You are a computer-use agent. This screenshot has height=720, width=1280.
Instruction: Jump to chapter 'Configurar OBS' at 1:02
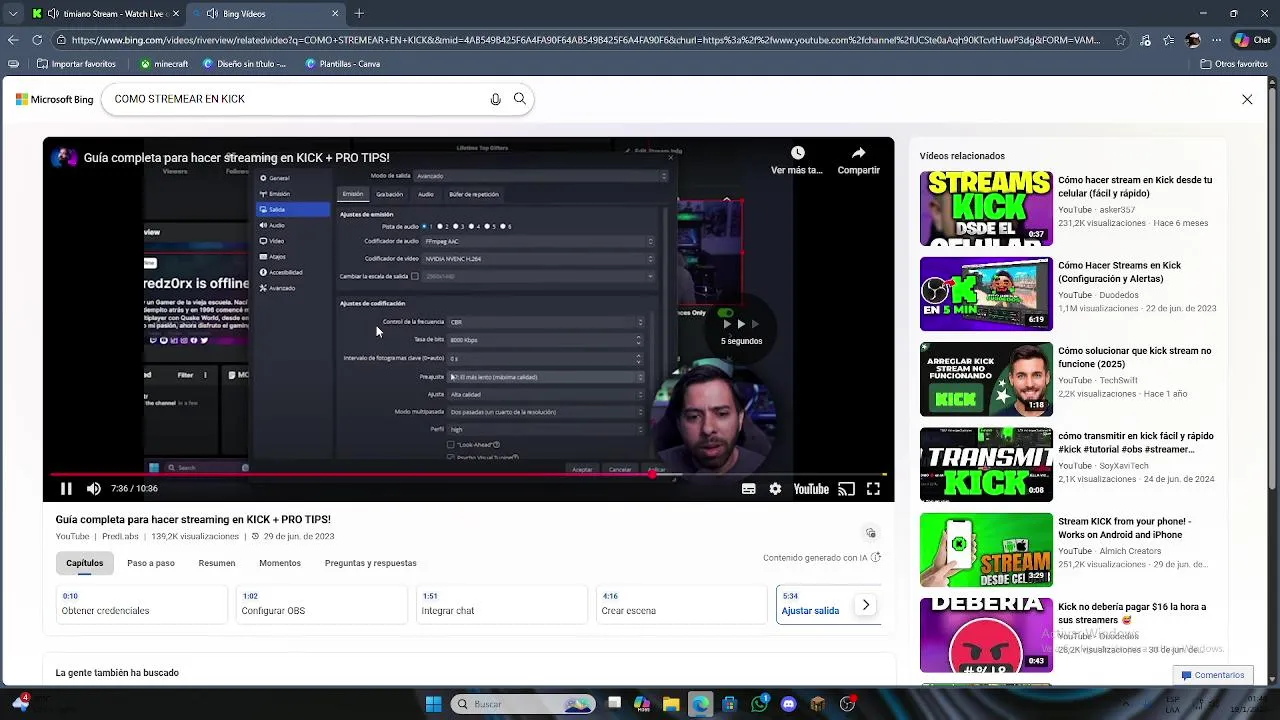(321, 604)
